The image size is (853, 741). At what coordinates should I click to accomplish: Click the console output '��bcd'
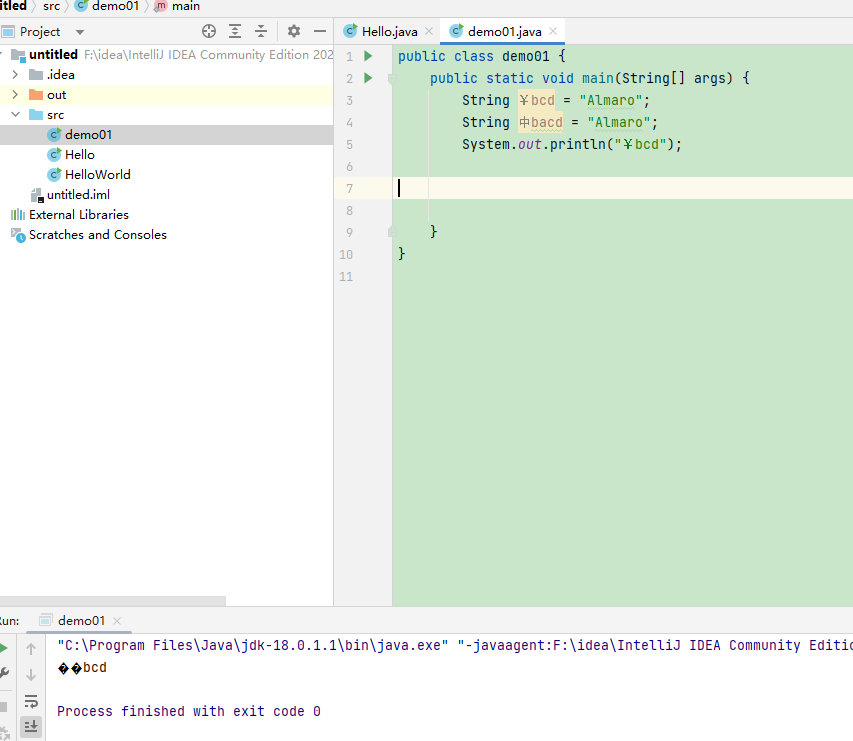coord(82,668)
